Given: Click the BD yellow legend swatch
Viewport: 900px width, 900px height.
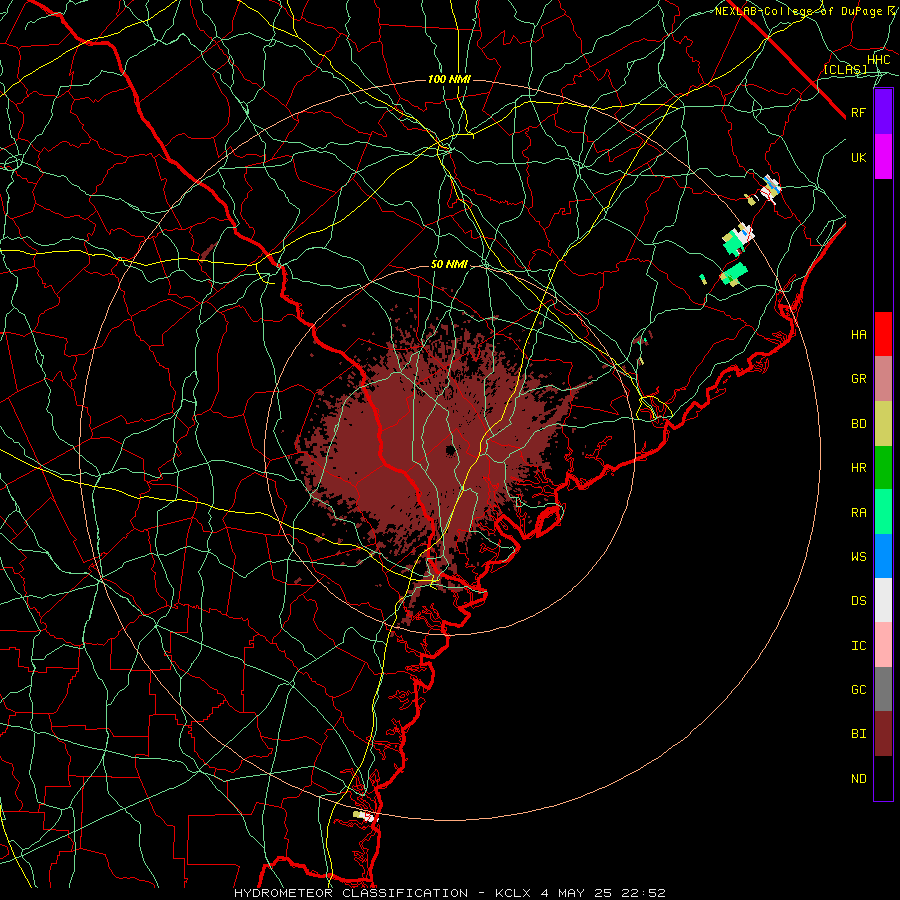Looking at the screenshot, I should (x=883, y=423).
